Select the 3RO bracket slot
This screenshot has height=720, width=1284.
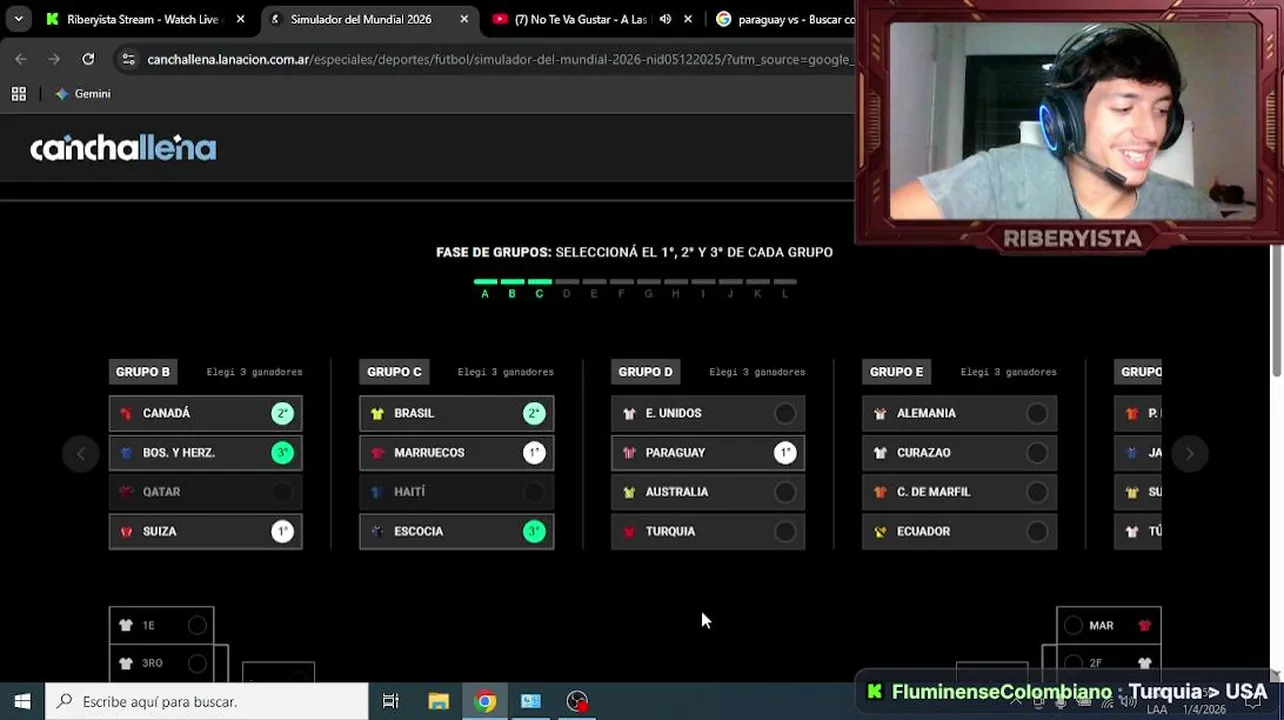coord(161,663)
